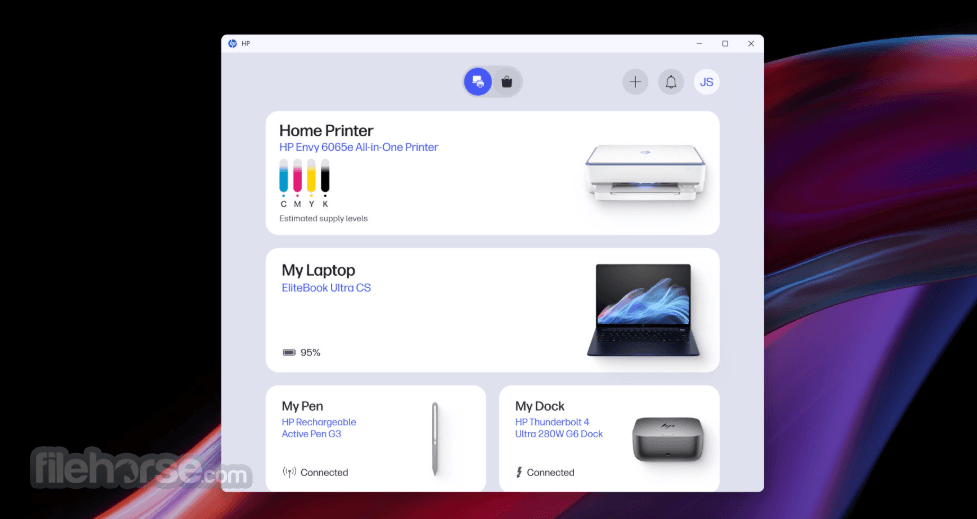Click the EliteBook Ultra CS link
977x519 pixels.
click(326, 288)
